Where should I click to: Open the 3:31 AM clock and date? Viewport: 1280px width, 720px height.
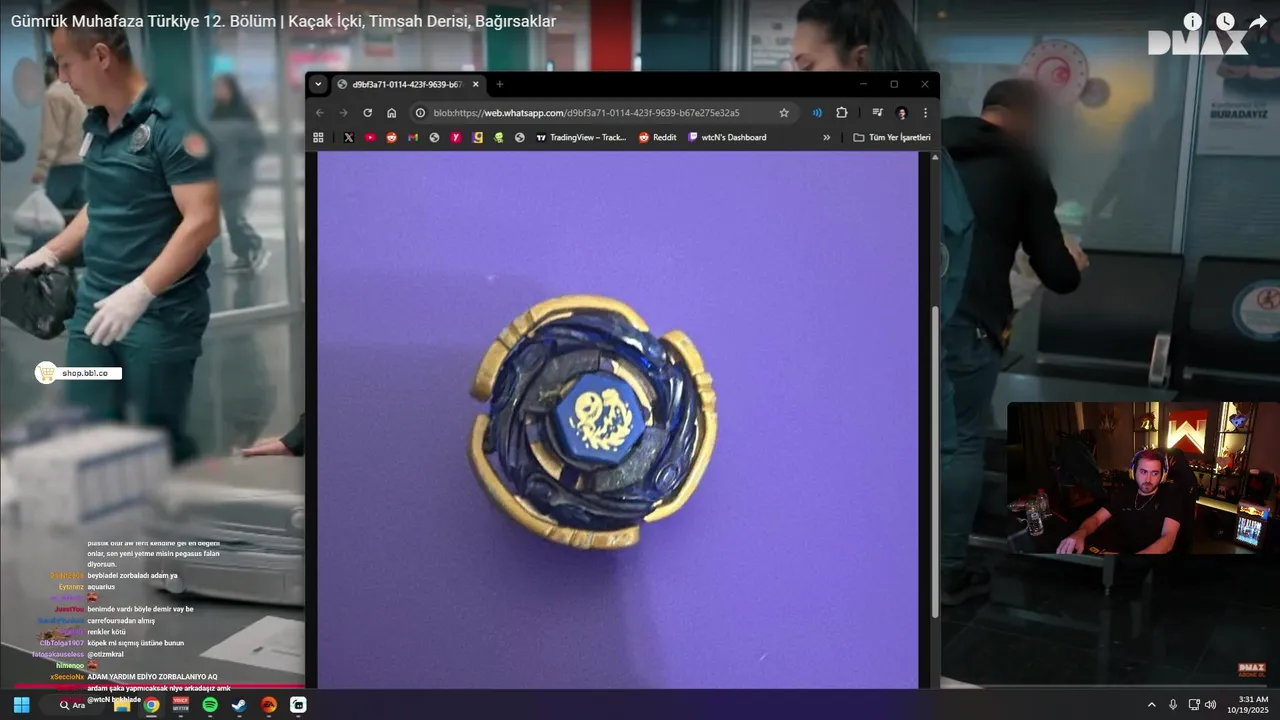1248,705
